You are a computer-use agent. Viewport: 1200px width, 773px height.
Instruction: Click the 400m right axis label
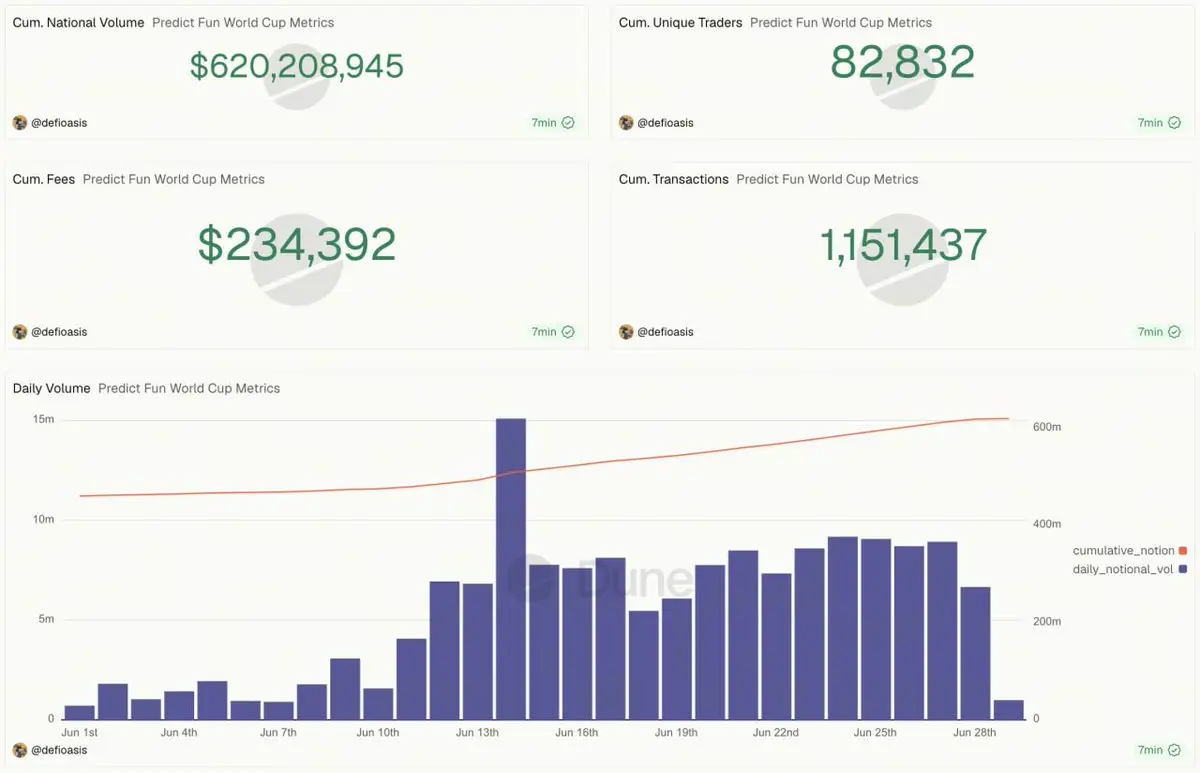[x=1046, y=524]
